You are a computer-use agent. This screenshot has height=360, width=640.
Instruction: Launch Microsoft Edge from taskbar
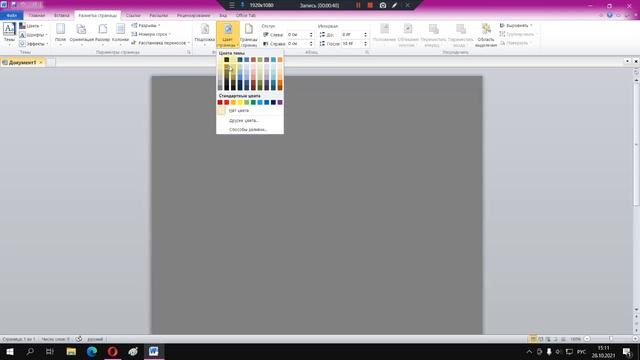coord(92,351)
